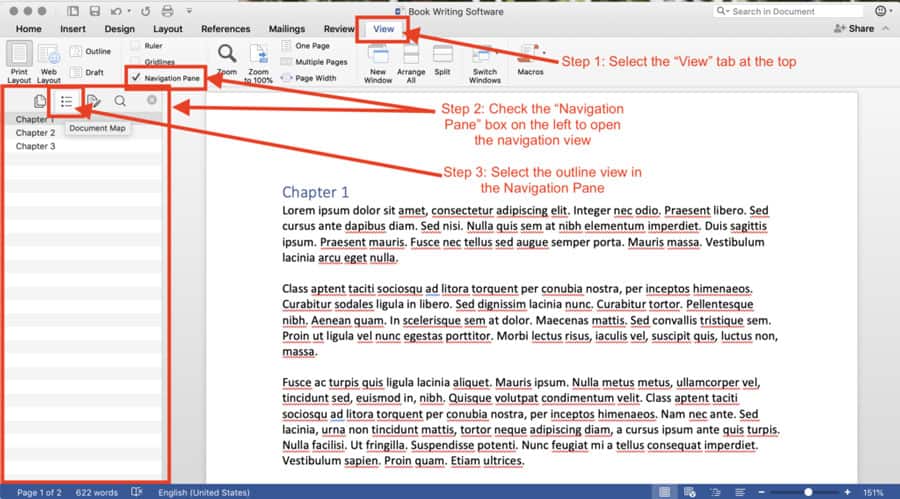Open search in the navigation pane
Screen dimensions: 900x499
(x=120, y=101)
